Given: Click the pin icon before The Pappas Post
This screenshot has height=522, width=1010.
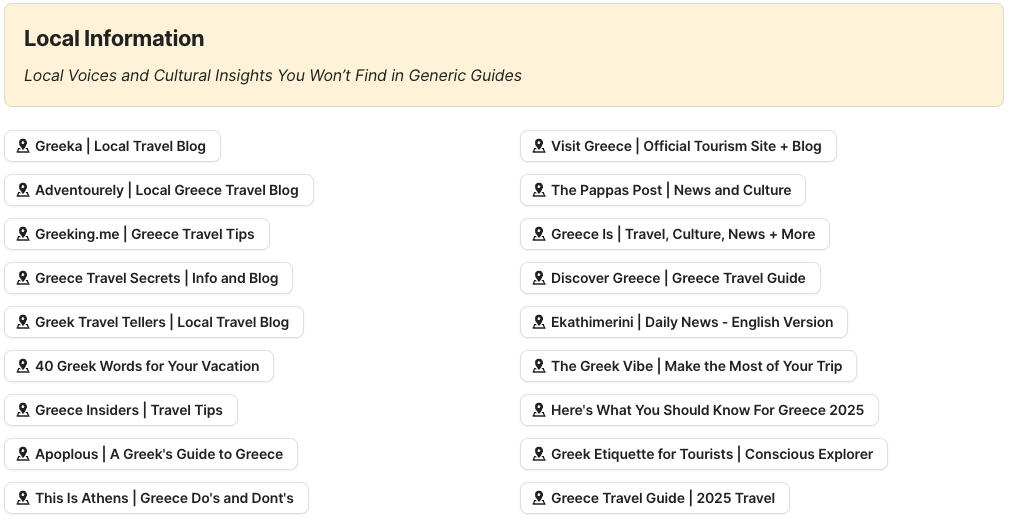Looking at the screenshot, I should 539,190.
